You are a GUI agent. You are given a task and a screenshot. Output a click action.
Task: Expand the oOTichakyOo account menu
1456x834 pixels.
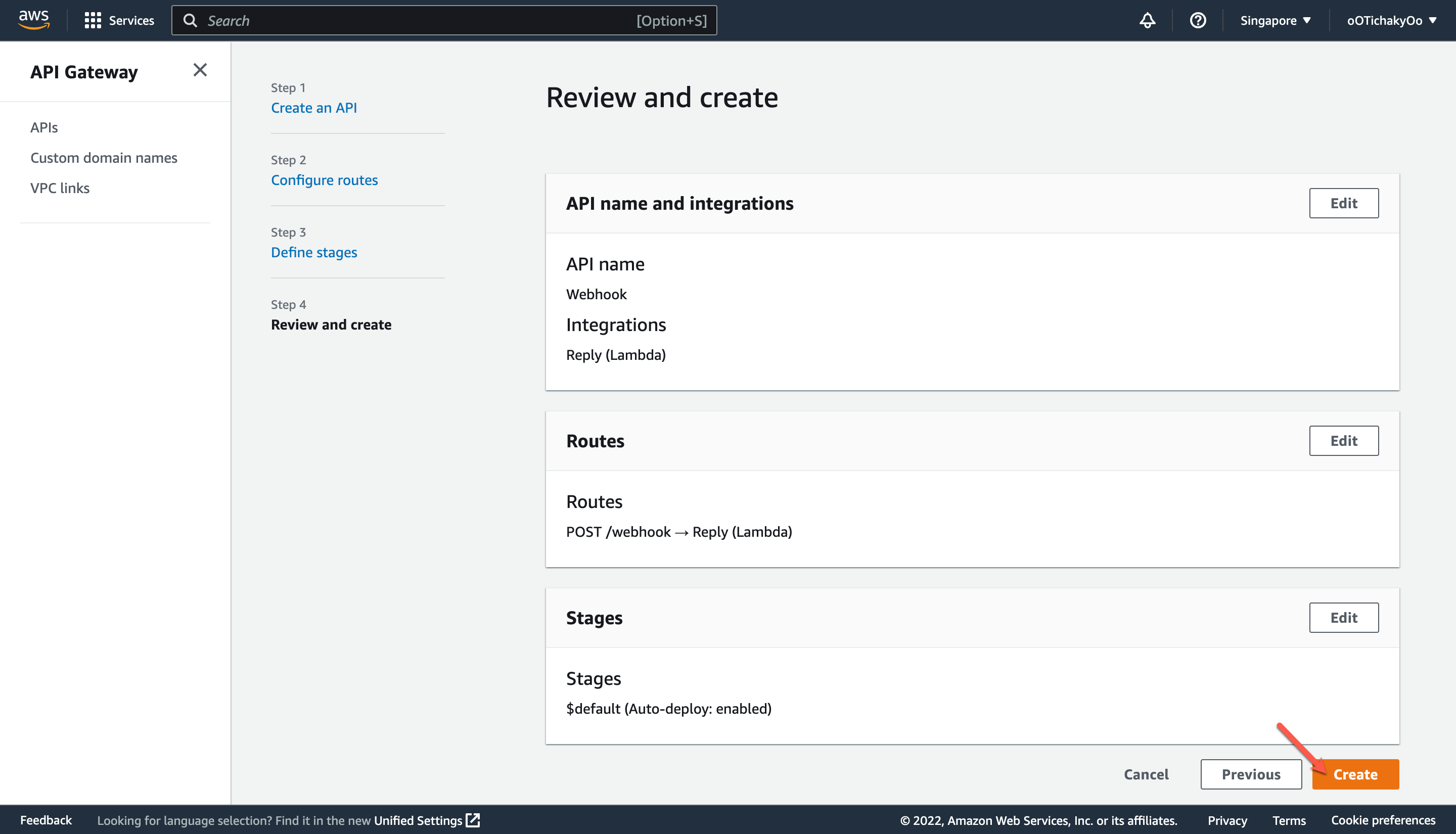pyautogui.click(x=1392, y=20)
